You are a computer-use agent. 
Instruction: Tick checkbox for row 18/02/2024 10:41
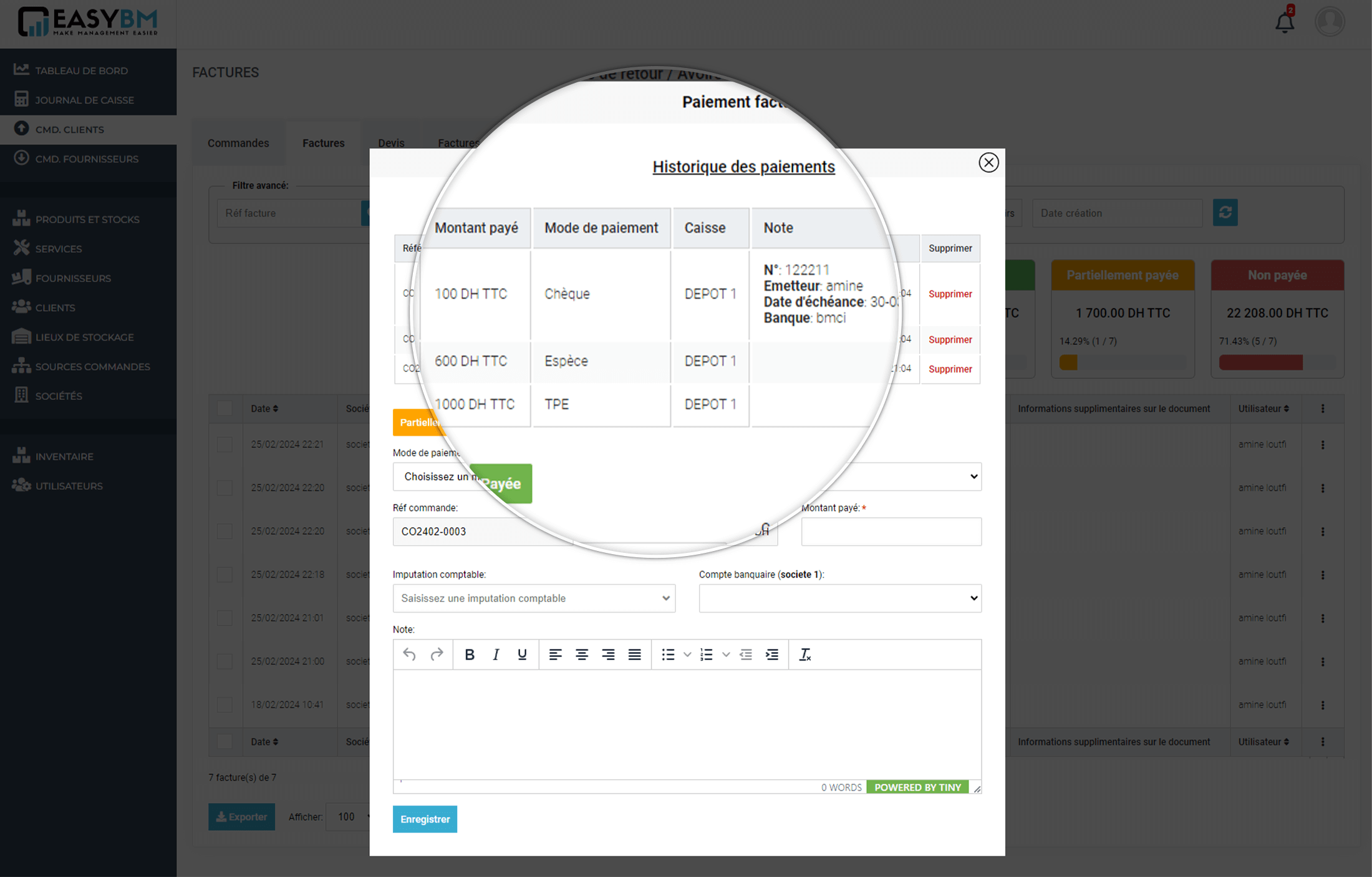[x=225, y=704]
